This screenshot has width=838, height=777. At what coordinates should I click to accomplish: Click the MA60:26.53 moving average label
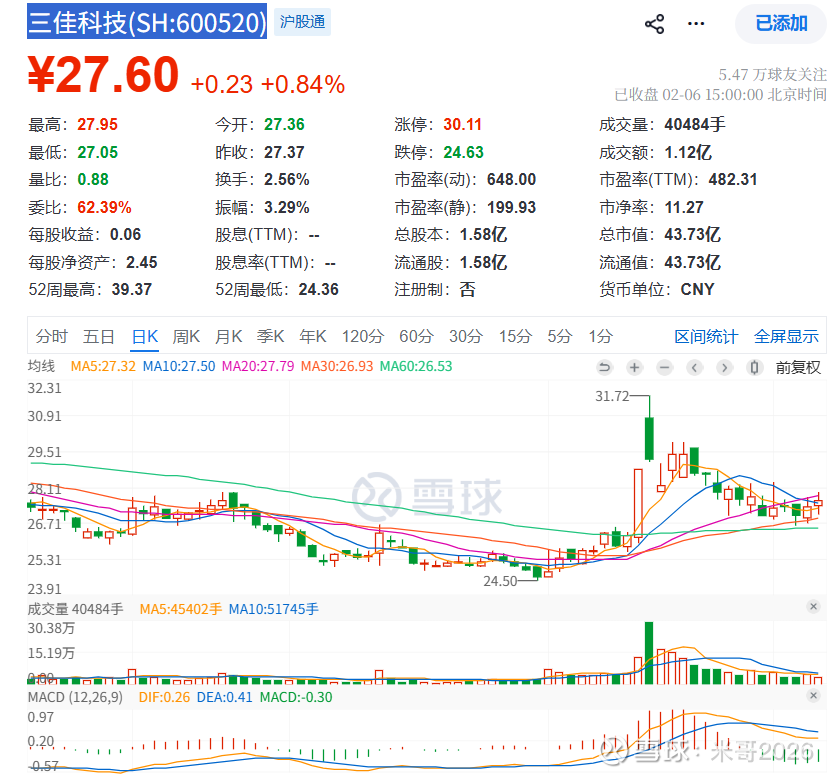tap(416, 367)
